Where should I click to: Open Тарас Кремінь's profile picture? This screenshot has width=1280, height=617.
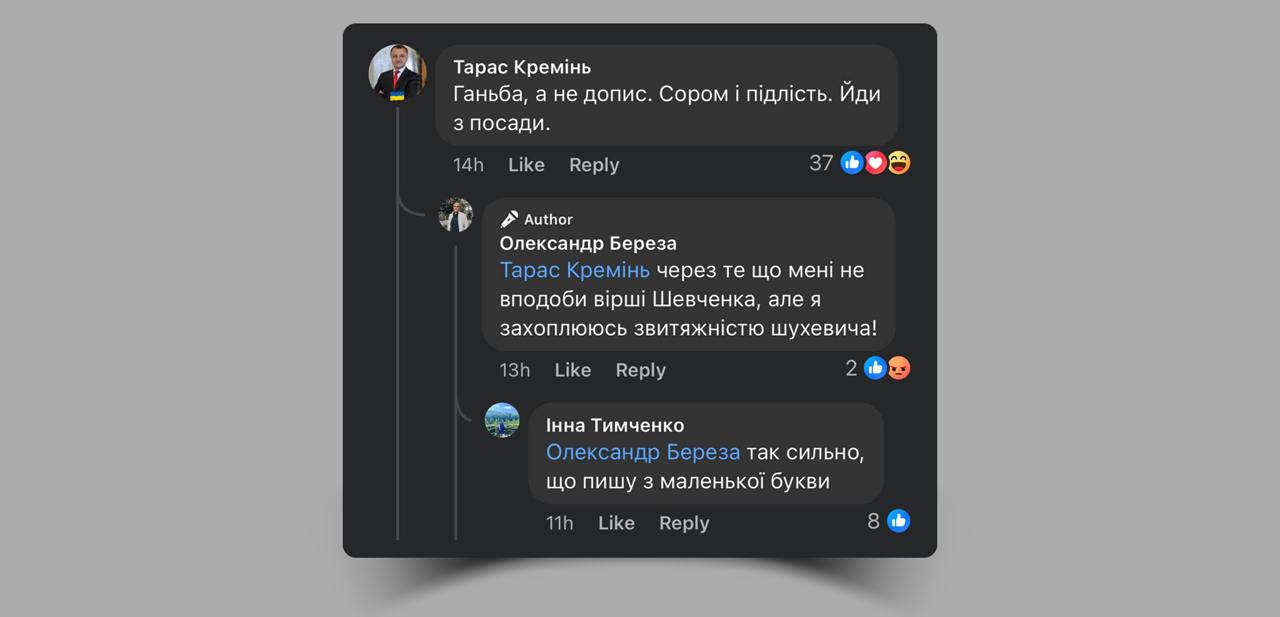397,73
